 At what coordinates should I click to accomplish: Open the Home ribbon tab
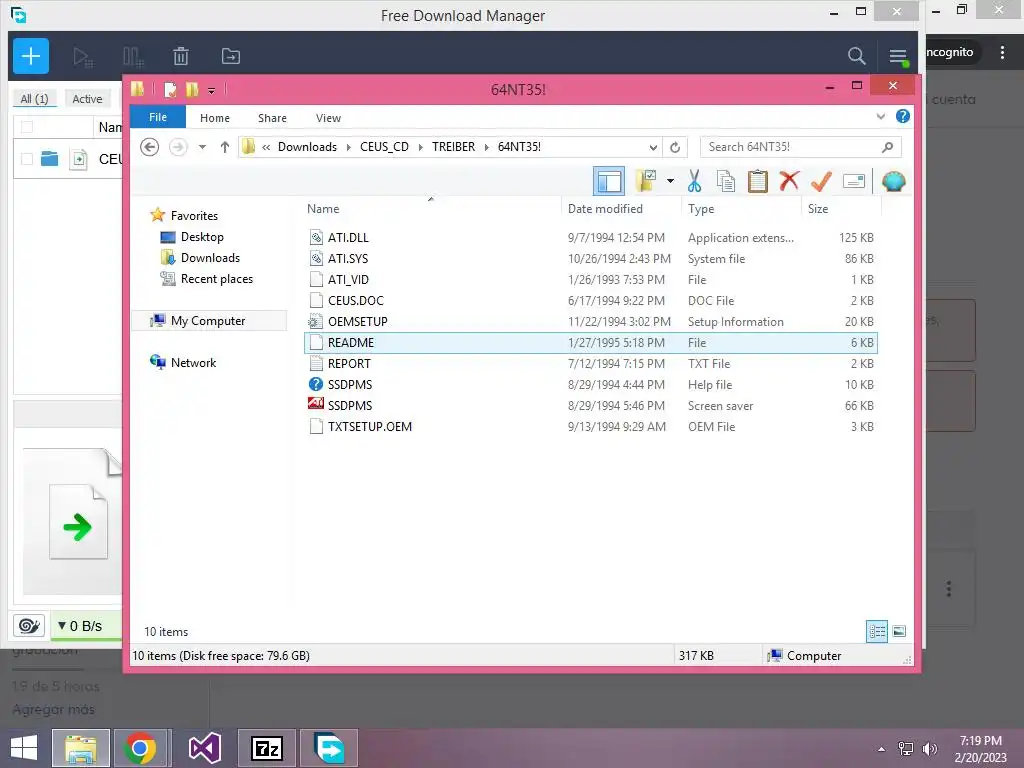(x=215, y=118)
